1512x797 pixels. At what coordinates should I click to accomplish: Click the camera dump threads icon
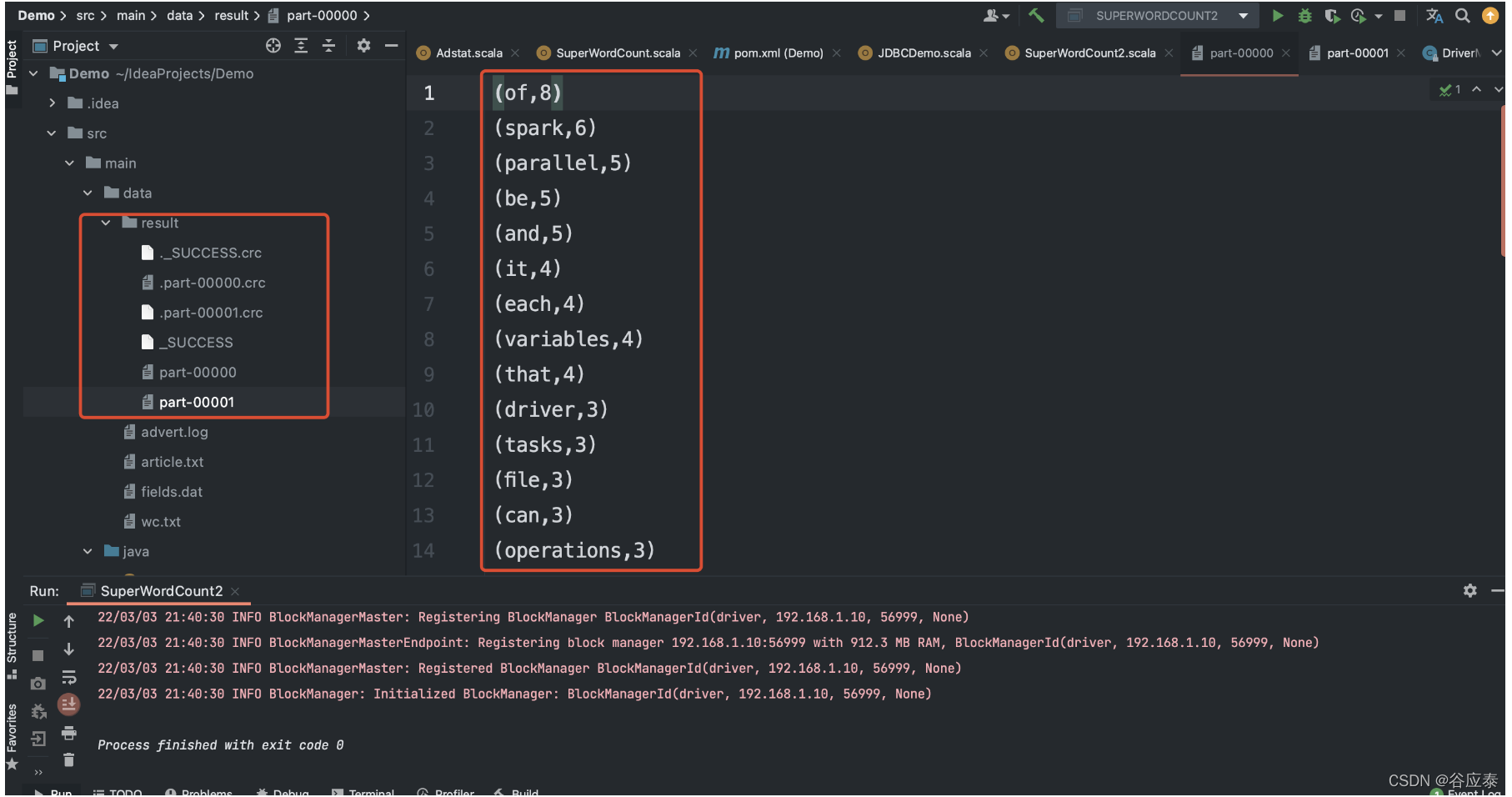(38, 684)
